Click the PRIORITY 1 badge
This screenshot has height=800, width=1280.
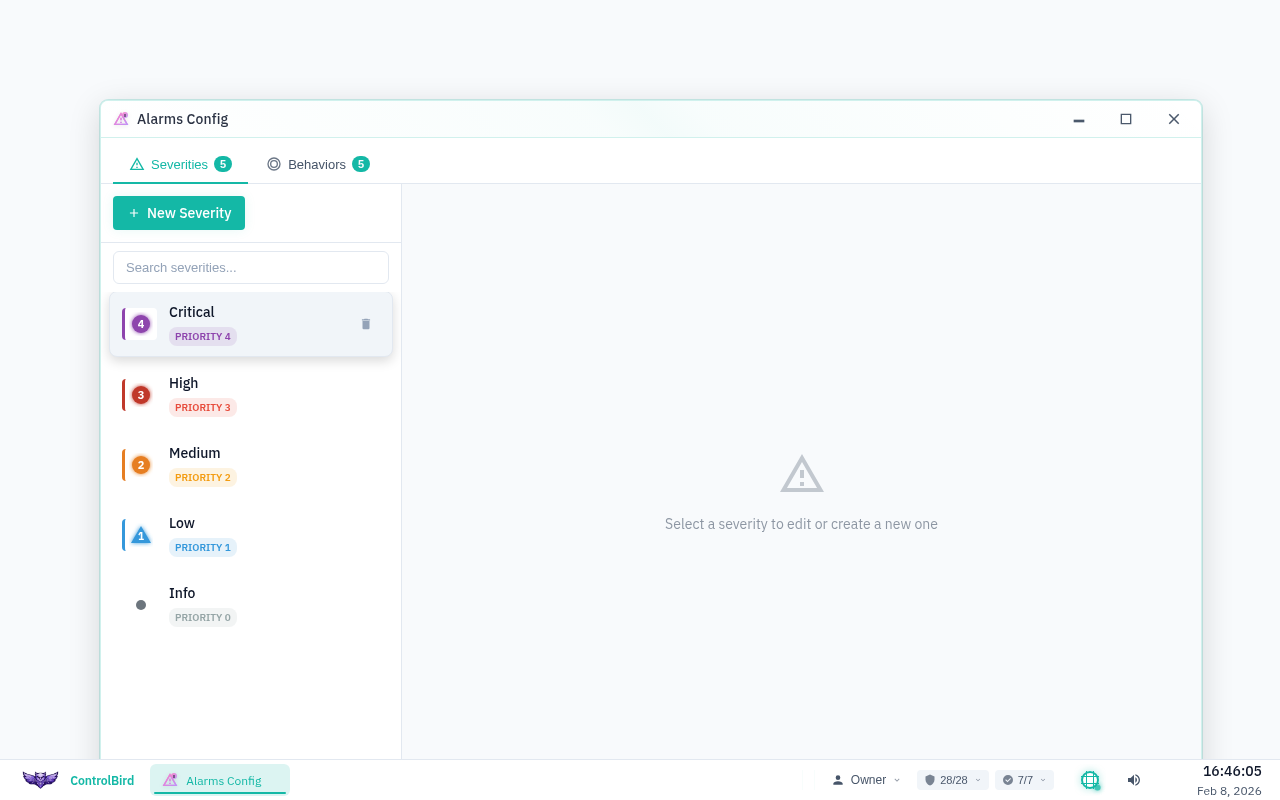point(203,548)
